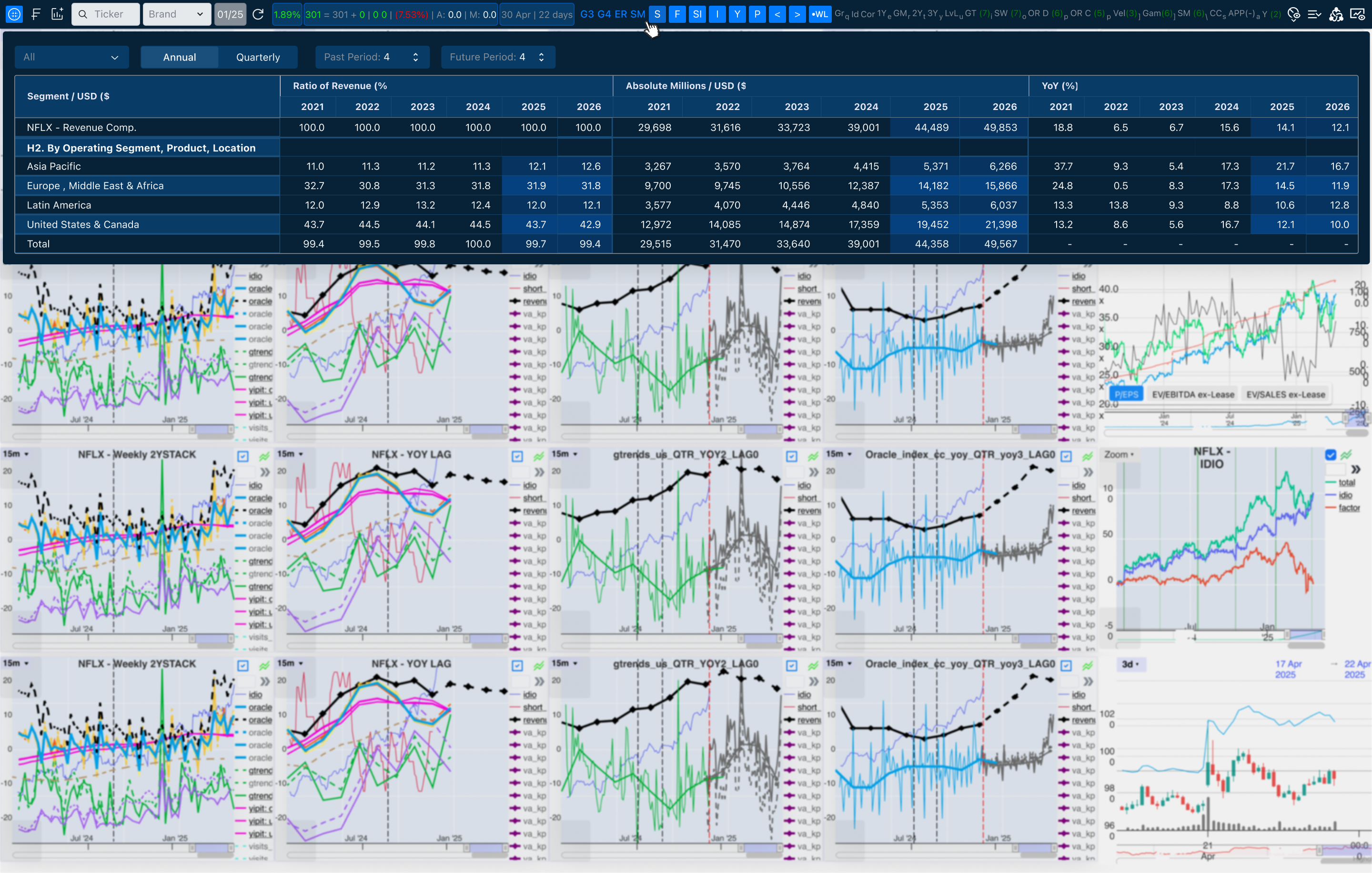Viewport: 1372px width, 873px height.
Task: Toggle checkbox on middle Oracle_index chart
Action: pos(1067,456)
